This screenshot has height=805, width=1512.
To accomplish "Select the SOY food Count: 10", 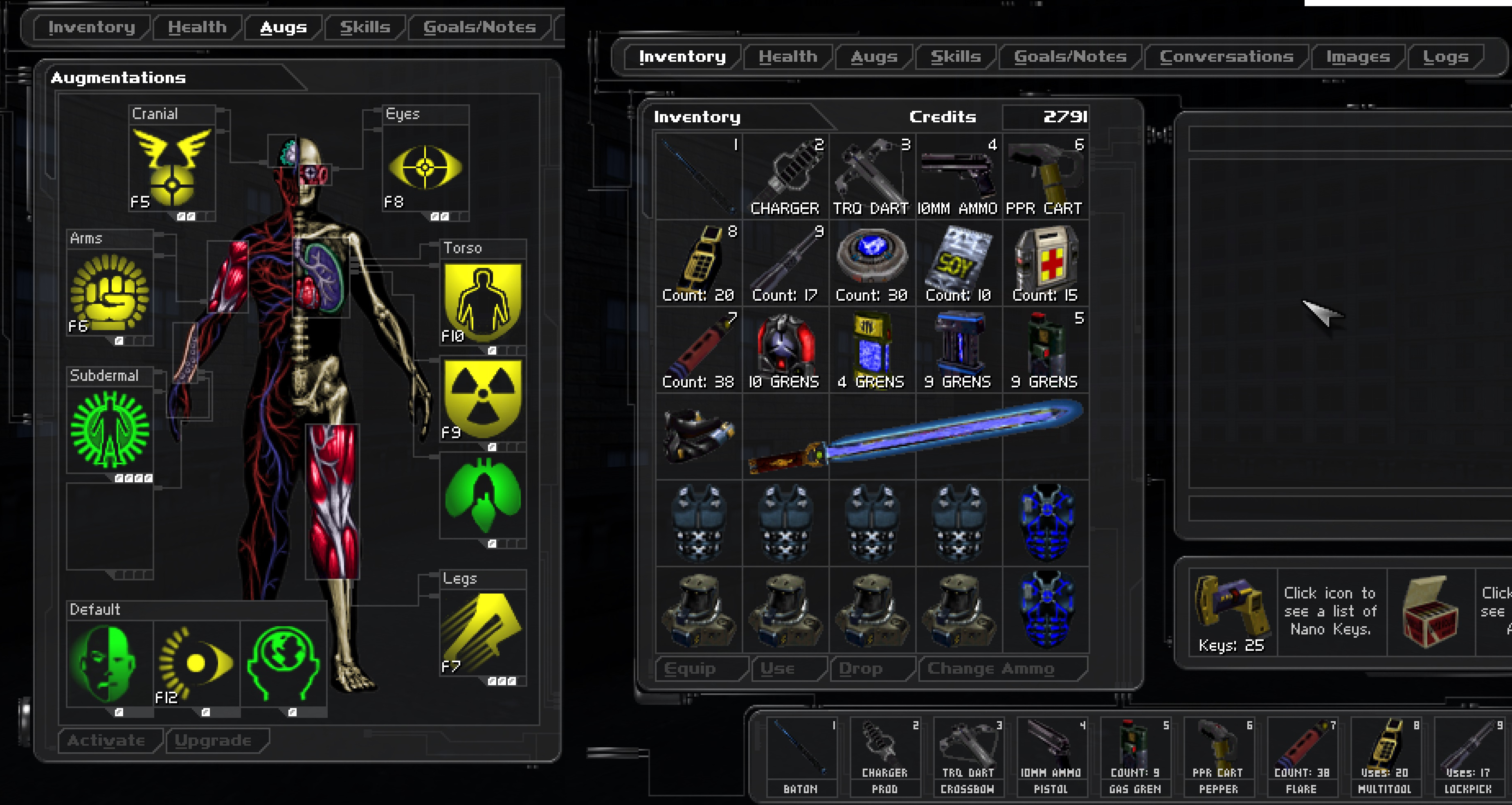I will (960, 263).
